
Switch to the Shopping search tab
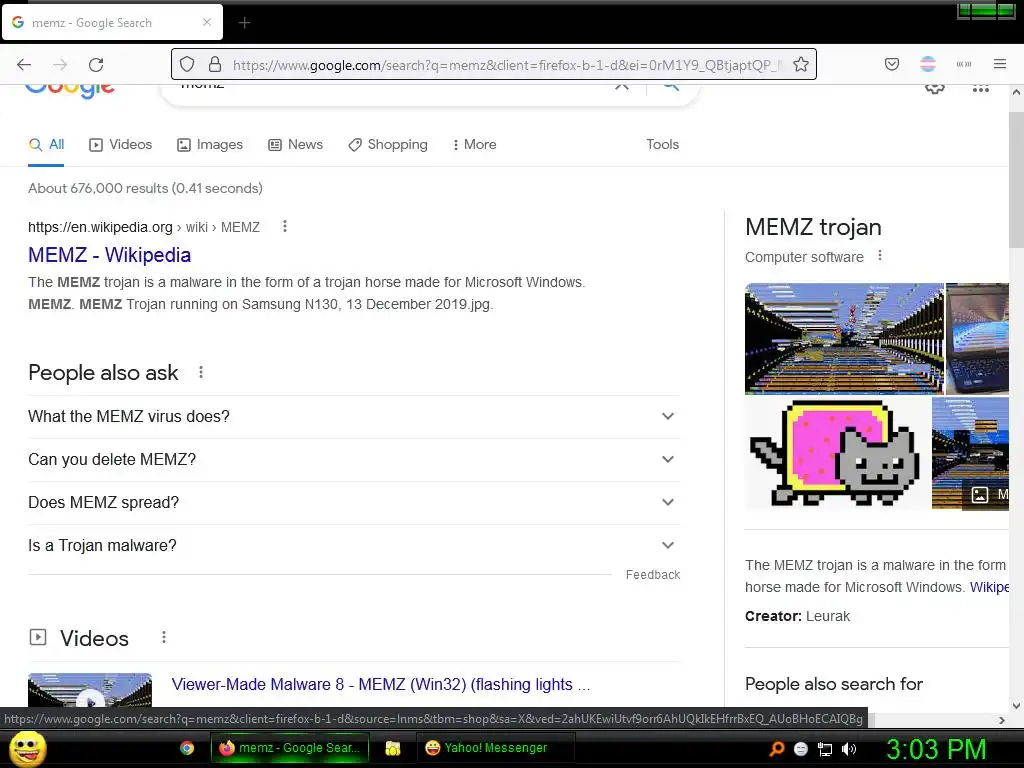(x=388, y=145)
